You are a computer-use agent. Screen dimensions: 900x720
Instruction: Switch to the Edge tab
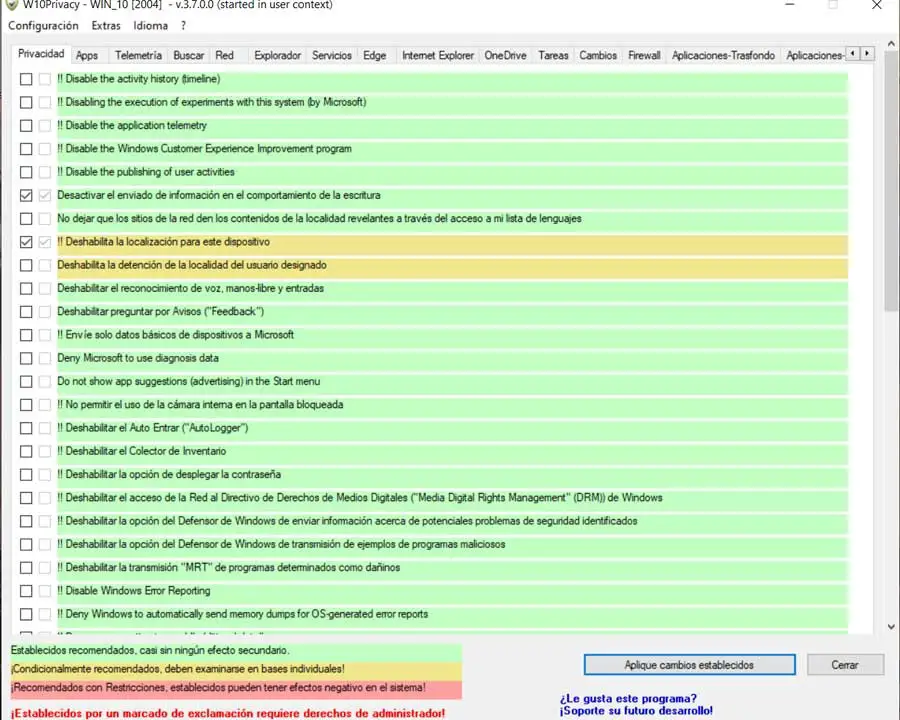click(x=374, y=56)
